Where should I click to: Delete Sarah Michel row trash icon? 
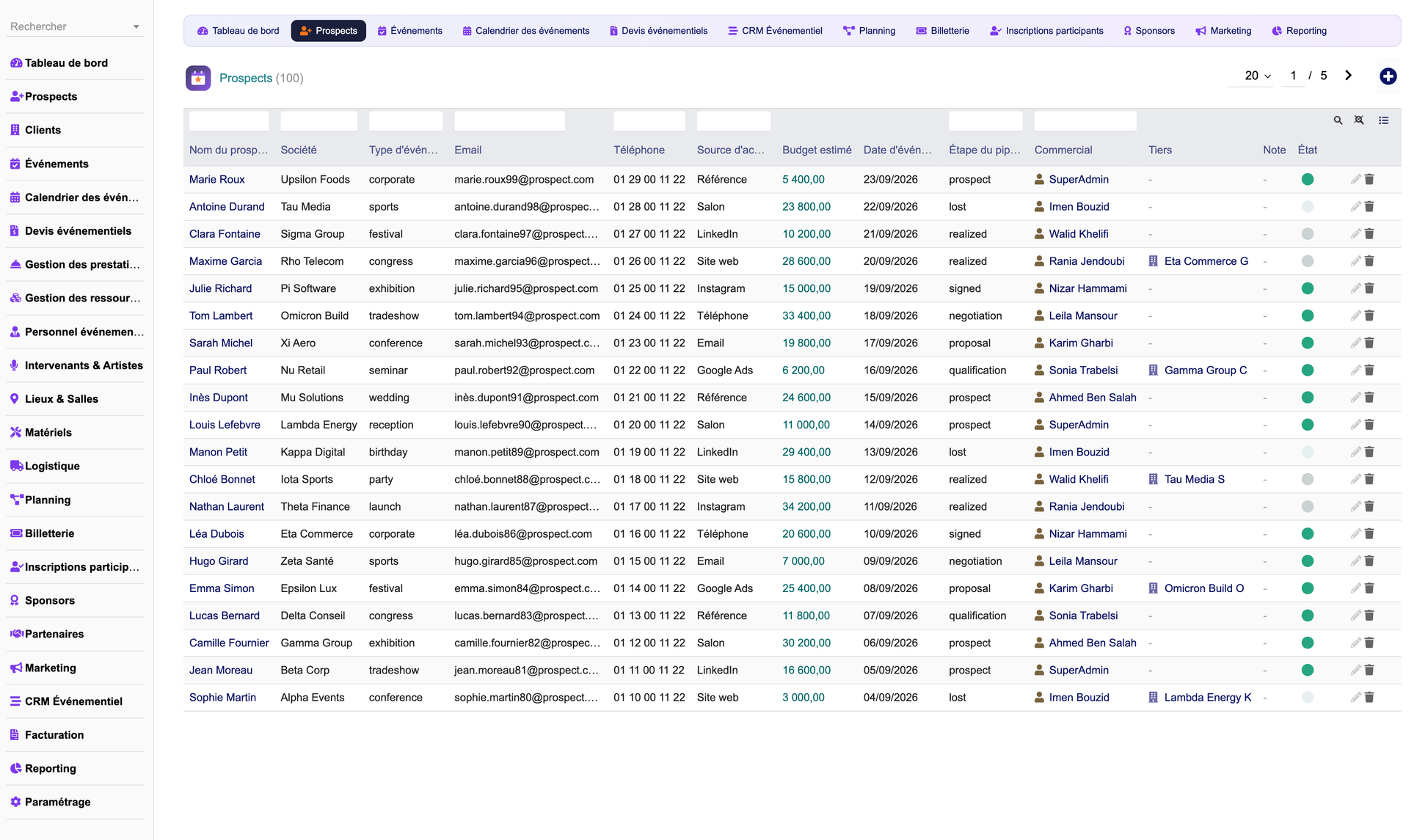pyautogui.click(x=1369, y=343)
